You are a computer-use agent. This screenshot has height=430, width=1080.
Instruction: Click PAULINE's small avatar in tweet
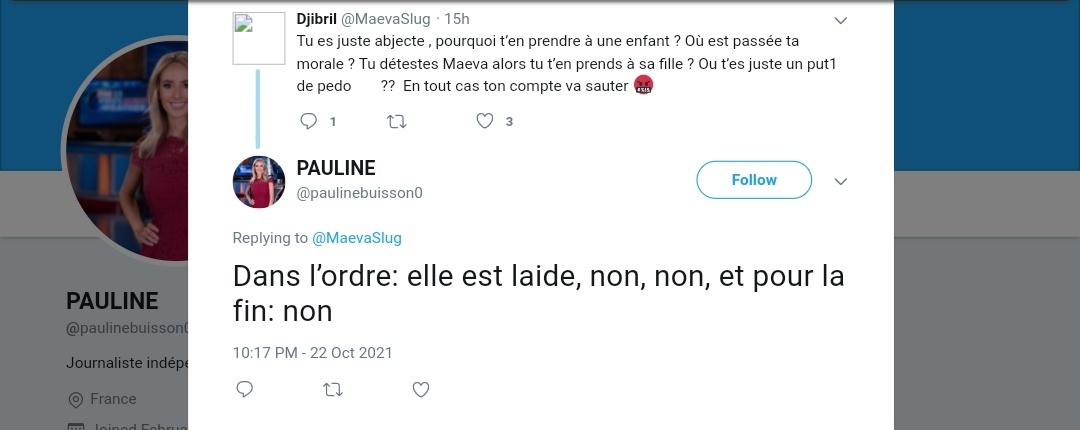point(259,182)
